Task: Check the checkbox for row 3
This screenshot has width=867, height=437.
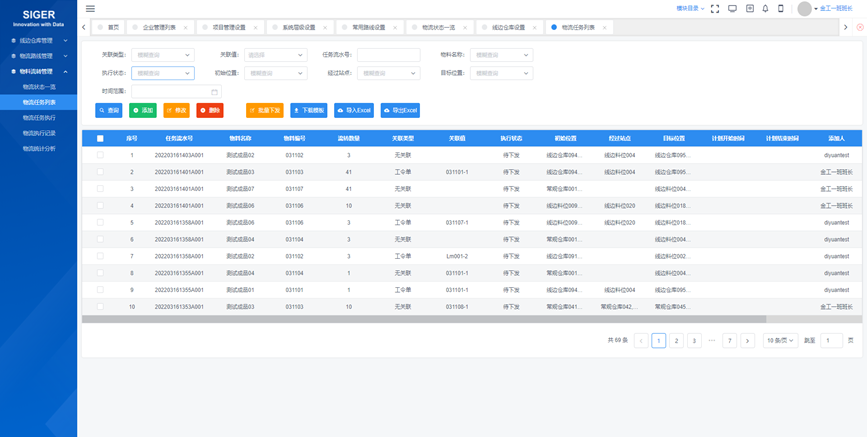Action: (100, 189)
